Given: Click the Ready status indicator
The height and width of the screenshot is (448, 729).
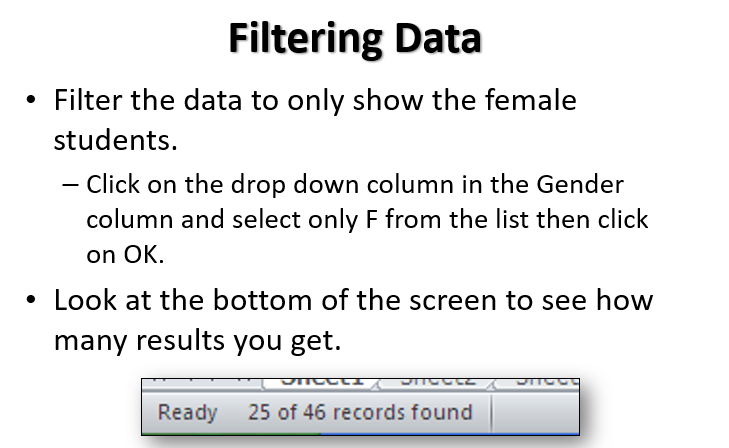Looking at the screenshot, I should (187, 412).
